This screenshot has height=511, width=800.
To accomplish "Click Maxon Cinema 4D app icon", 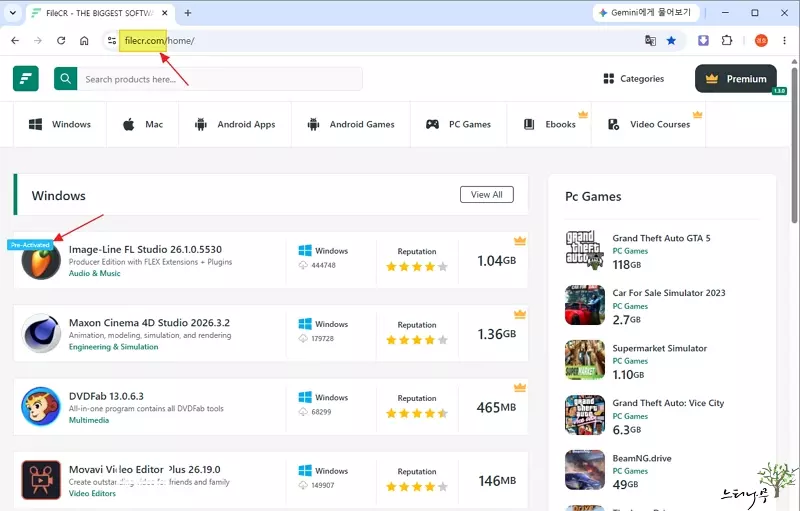I will [x=41, y=334].
